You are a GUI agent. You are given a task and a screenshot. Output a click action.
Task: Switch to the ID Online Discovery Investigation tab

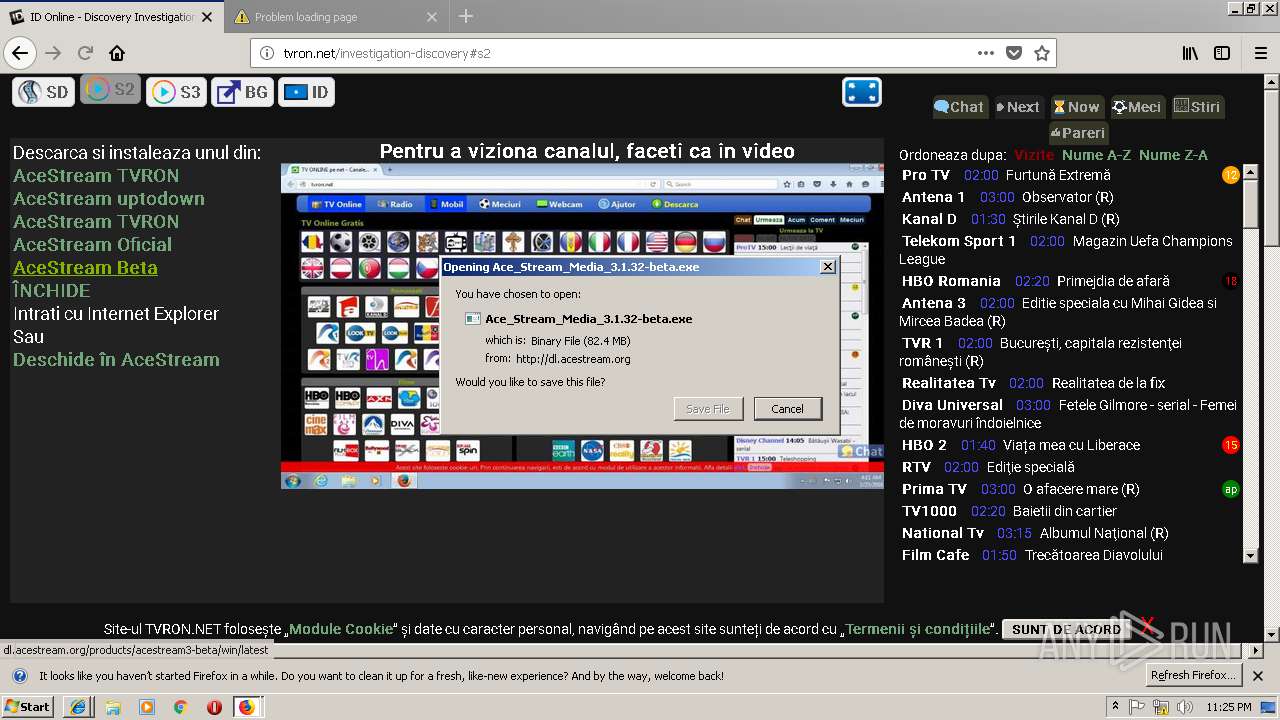(112, 17)
